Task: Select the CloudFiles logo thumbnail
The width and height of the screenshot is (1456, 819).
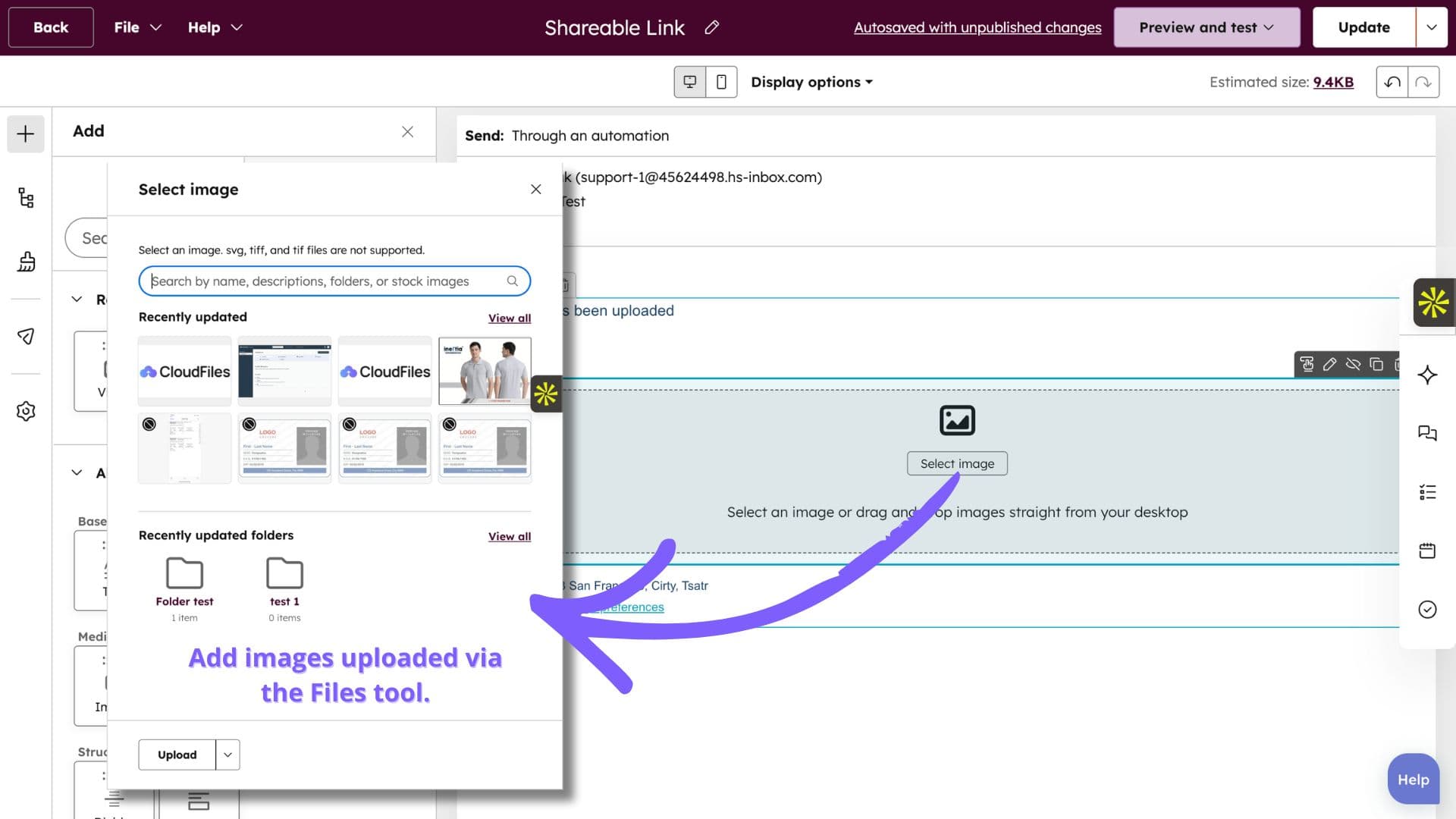Action: pyautogui.click(x=184, y=371)
